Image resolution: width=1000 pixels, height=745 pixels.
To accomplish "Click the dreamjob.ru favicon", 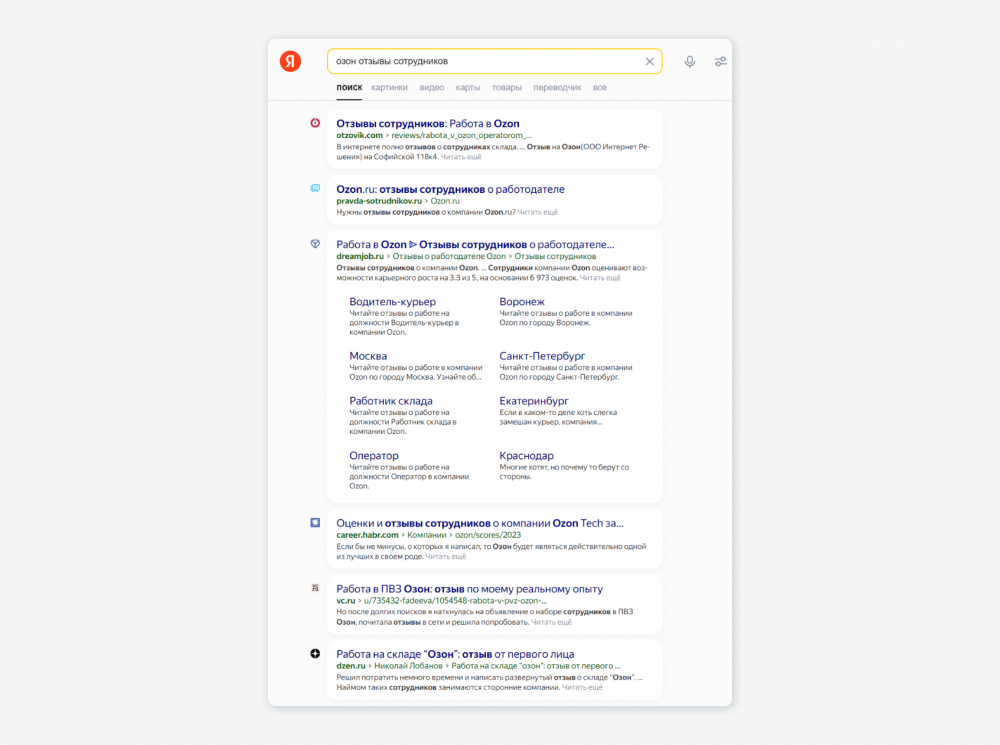I will click(315, 243).
